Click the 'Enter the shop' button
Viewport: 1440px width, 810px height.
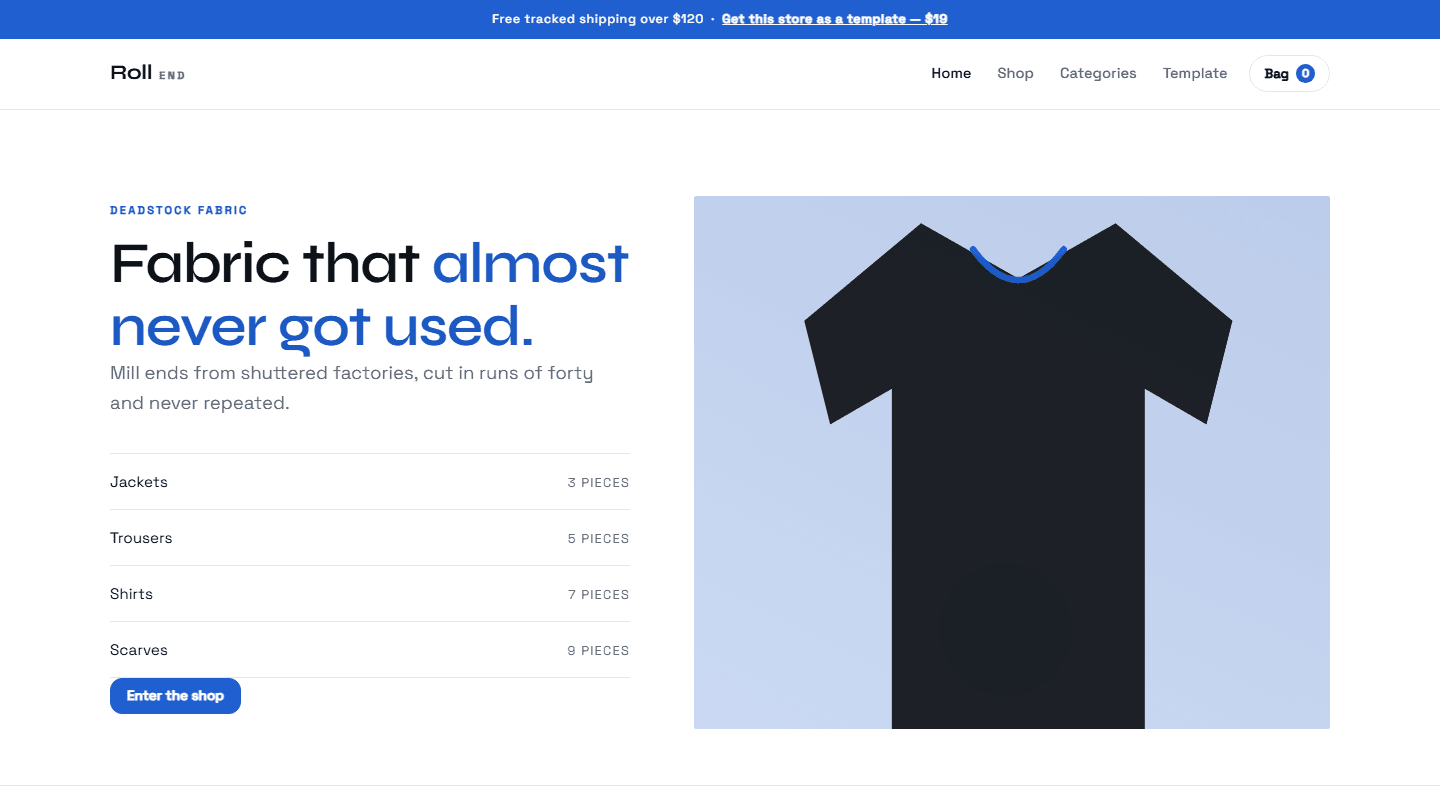175,696
